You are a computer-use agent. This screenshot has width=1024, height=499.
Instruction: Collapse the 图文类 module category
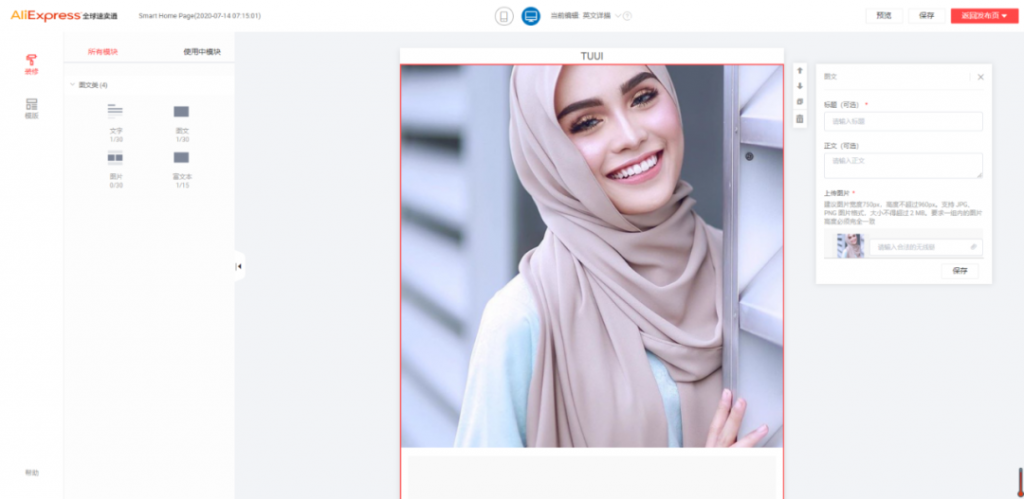[x=72, y=85]
